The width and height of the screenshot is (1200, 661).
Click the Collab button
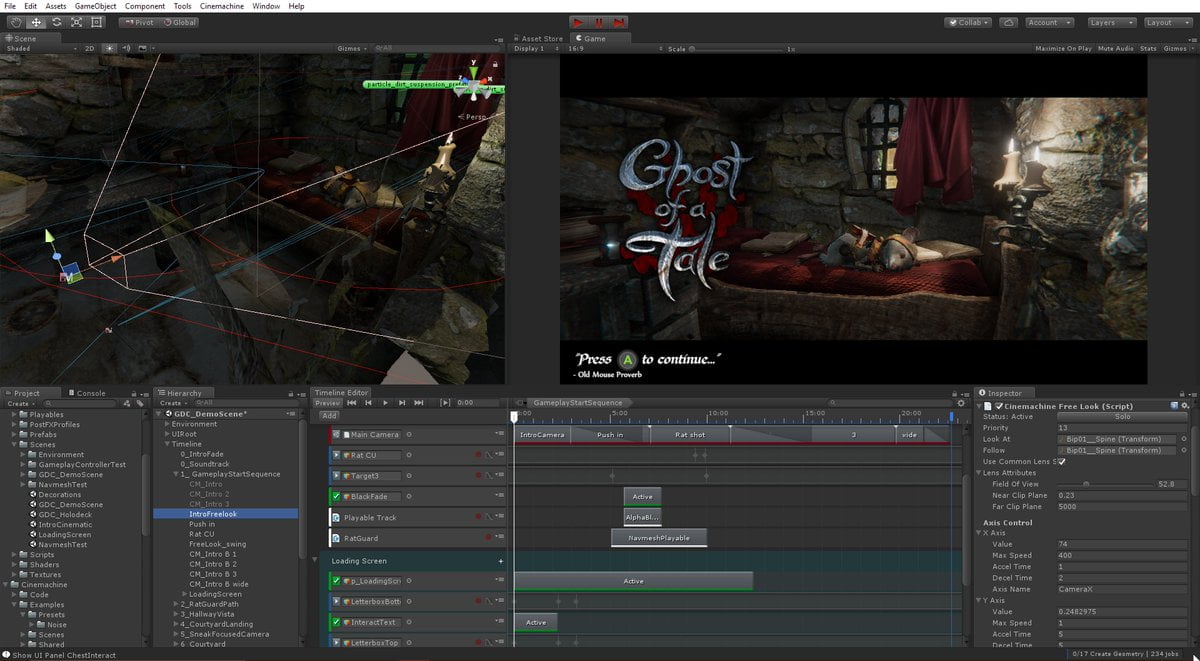pyautogui.click(x=969, y=22)
